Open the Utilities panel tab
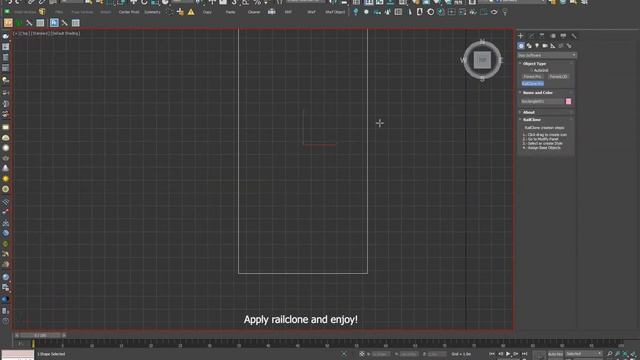 574,36
